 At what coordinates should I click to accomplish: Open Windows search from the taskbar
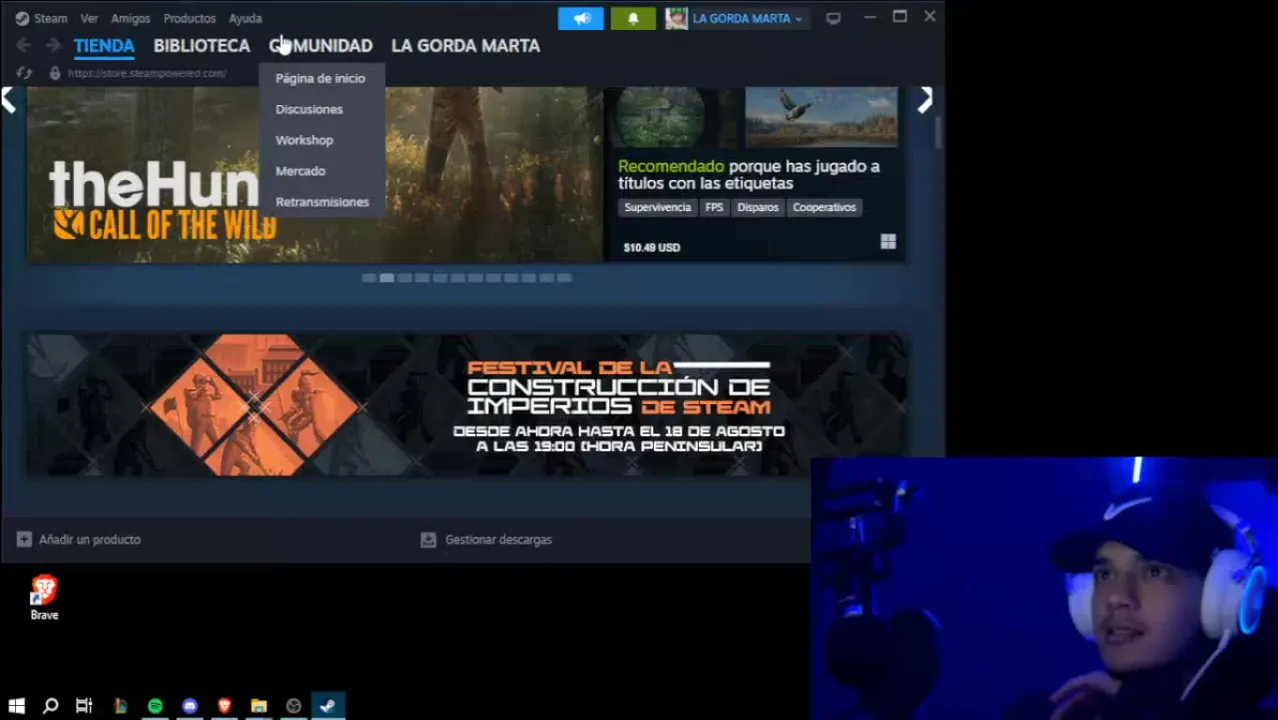pyautogui.click(x=50, y=706)
